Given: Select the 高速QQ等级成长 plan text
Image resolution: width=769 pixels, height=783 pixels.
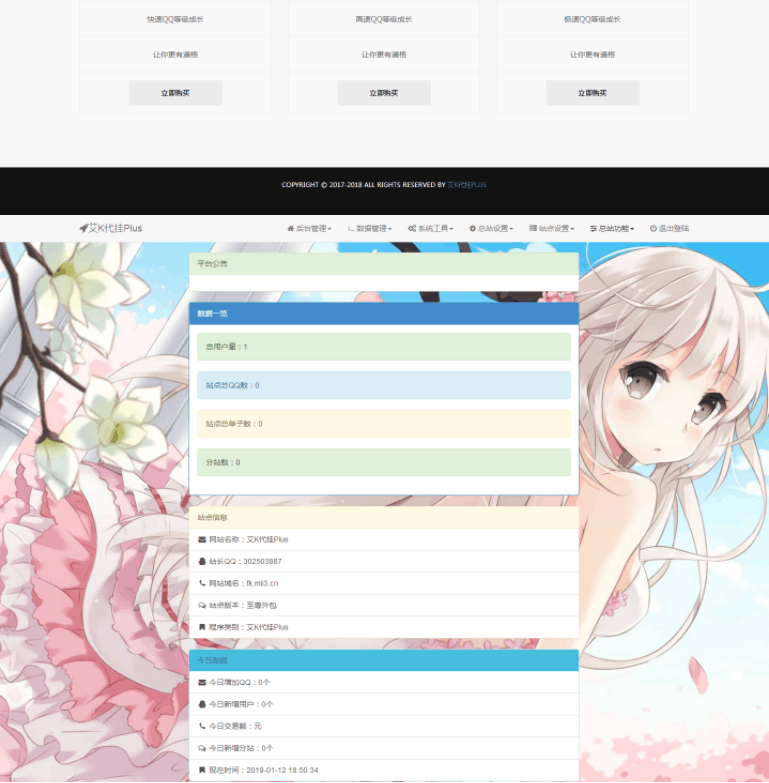Looking at the screenshot, I should coord(384,19).
